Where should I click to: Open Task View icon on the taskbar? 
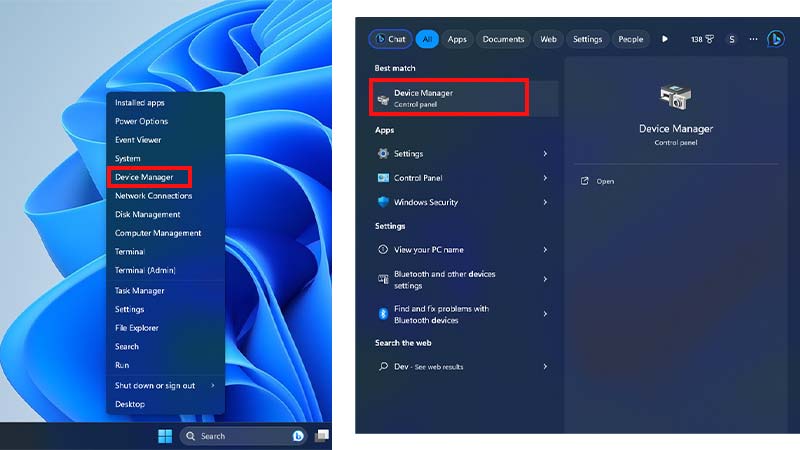(321, 436)
